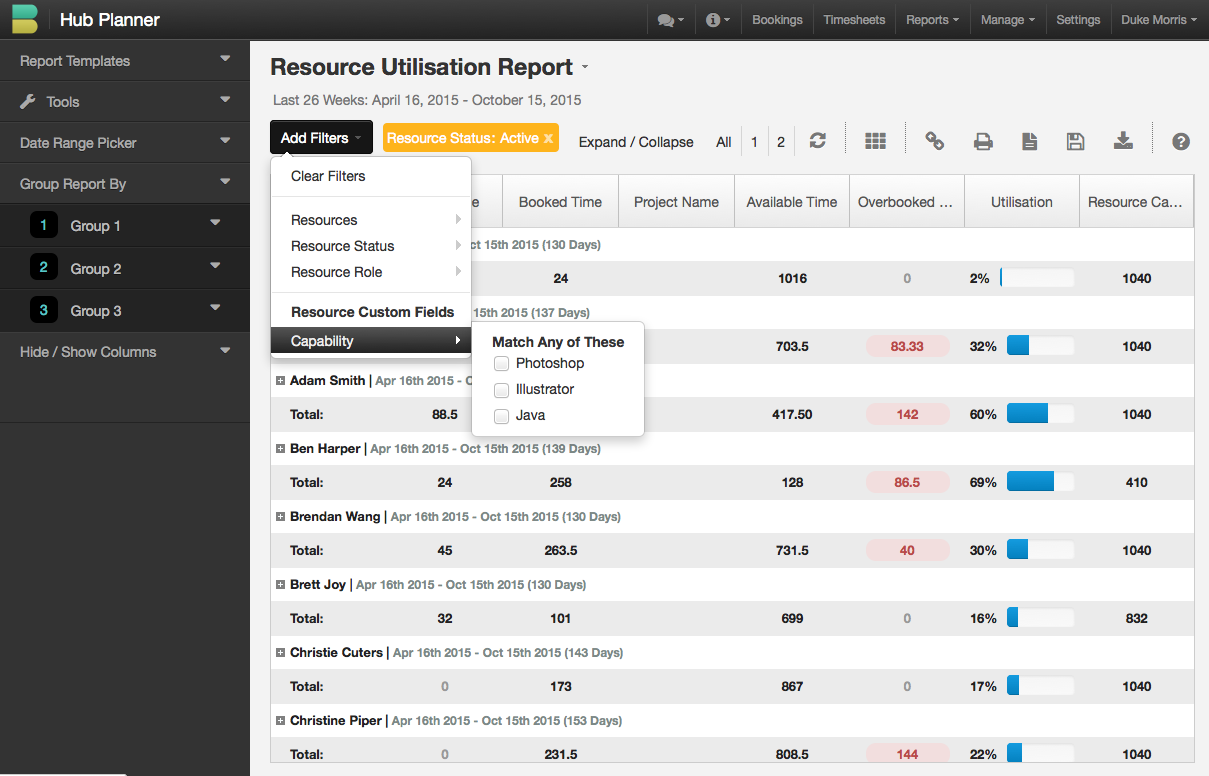Click the 142 overbooked value
The width and height of the screenshot is (1209, 776).
(x=907, y=414)
